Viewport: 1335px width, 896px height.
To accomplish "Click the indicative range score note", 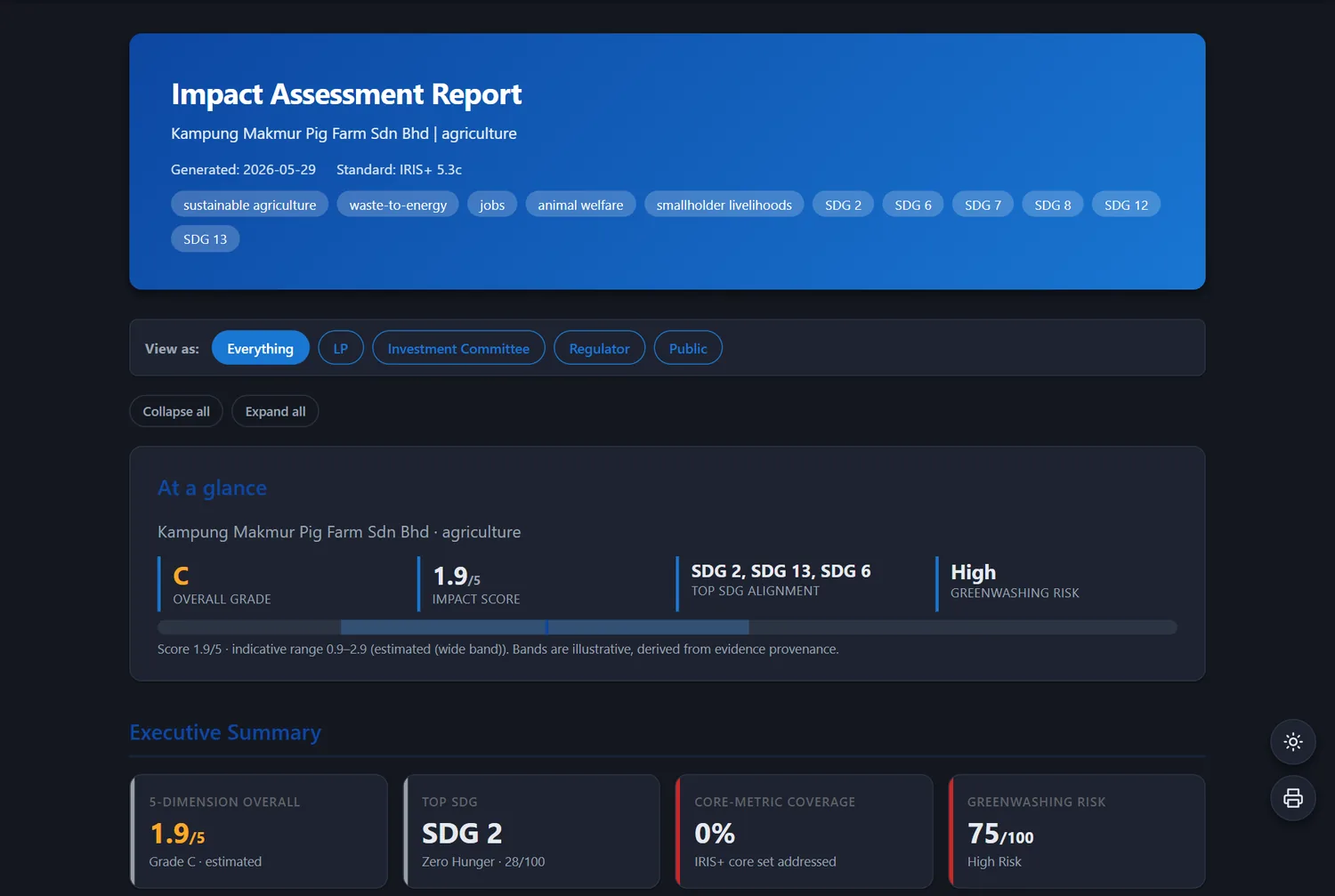I will point(498,649).
